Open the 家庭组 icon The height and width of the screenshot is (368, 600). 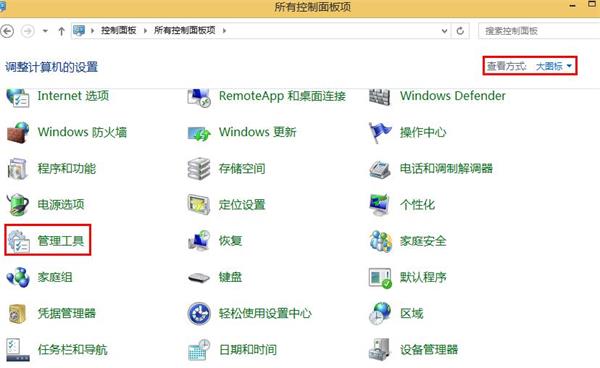18,277
